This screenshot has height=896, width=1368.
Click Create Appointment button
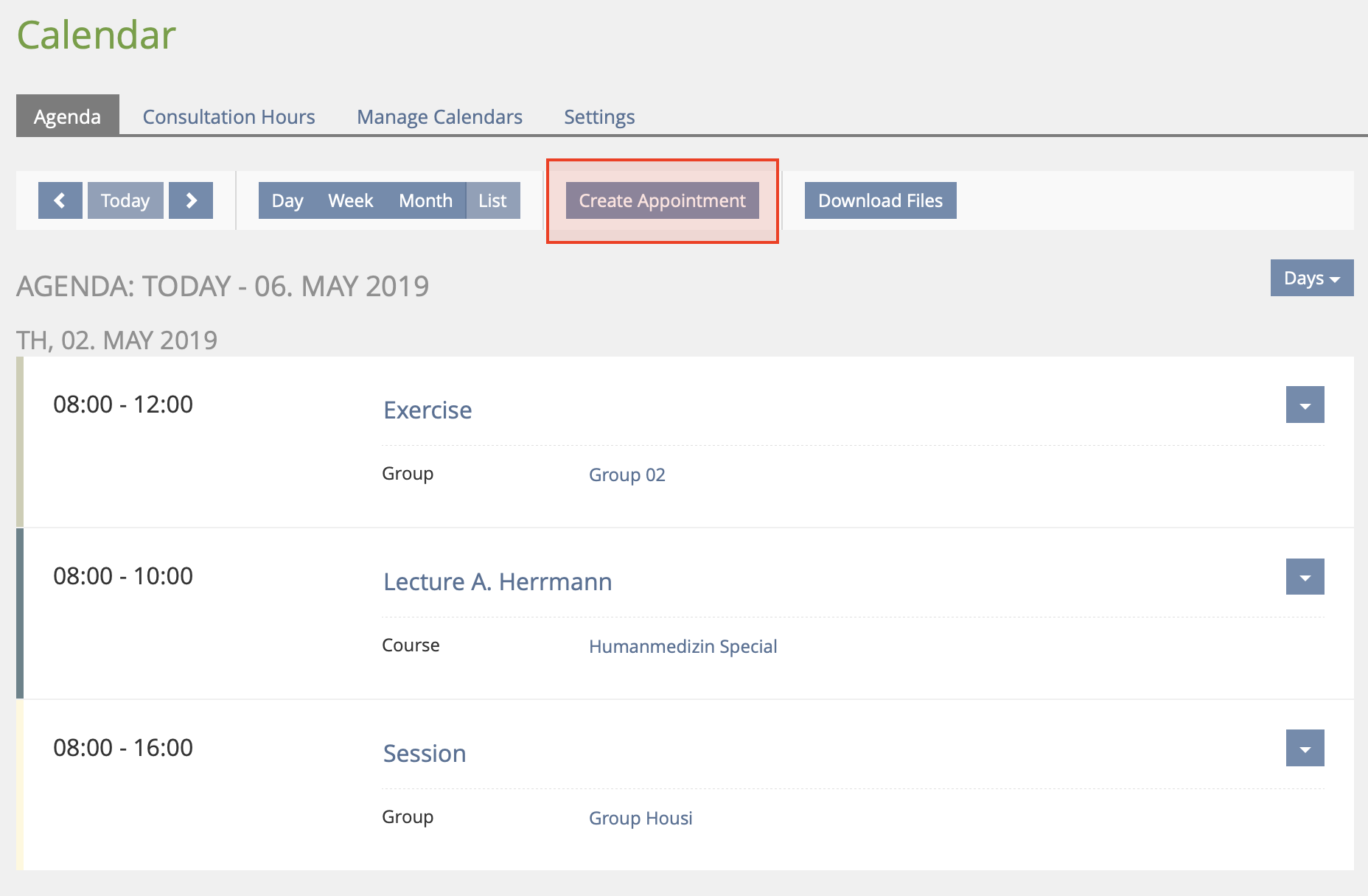(662, 200)
